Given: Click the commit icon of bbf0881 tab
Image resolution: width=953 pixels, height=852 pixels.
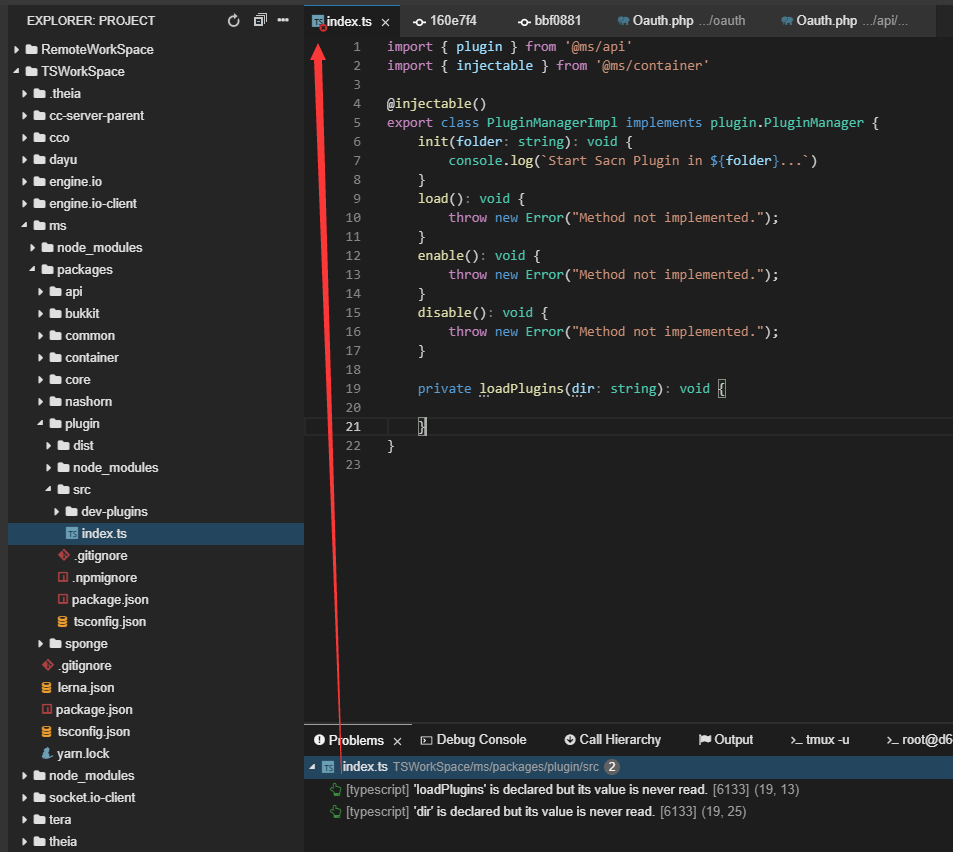Looking at the screenshot, I should click(525, 22).
